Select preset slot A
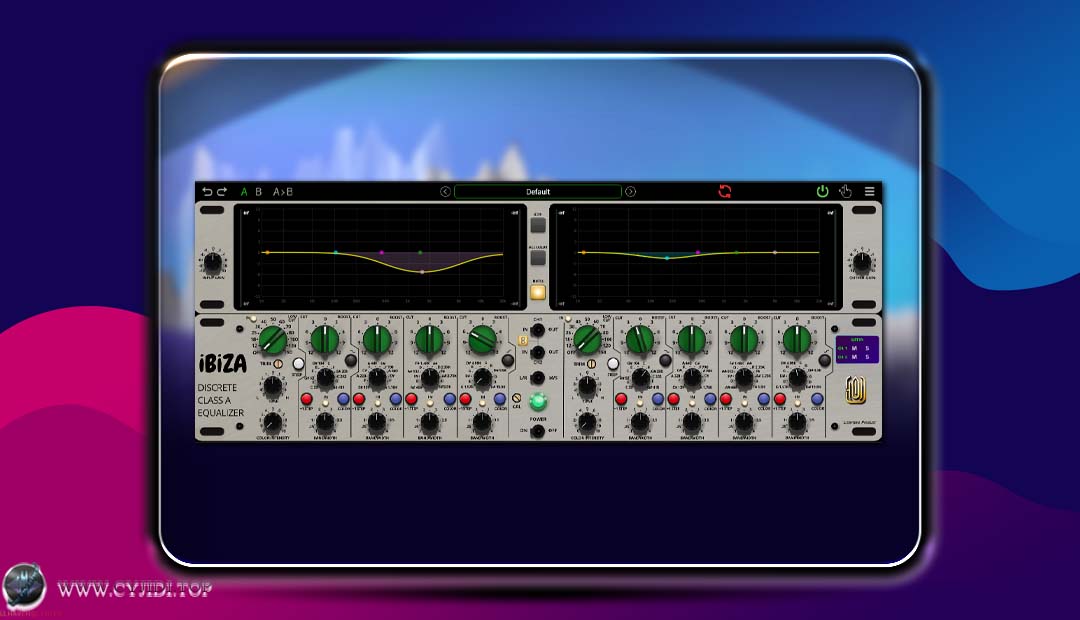Image resolution: width=1080 pixels, height=620 pixels. tap(244, 192)
